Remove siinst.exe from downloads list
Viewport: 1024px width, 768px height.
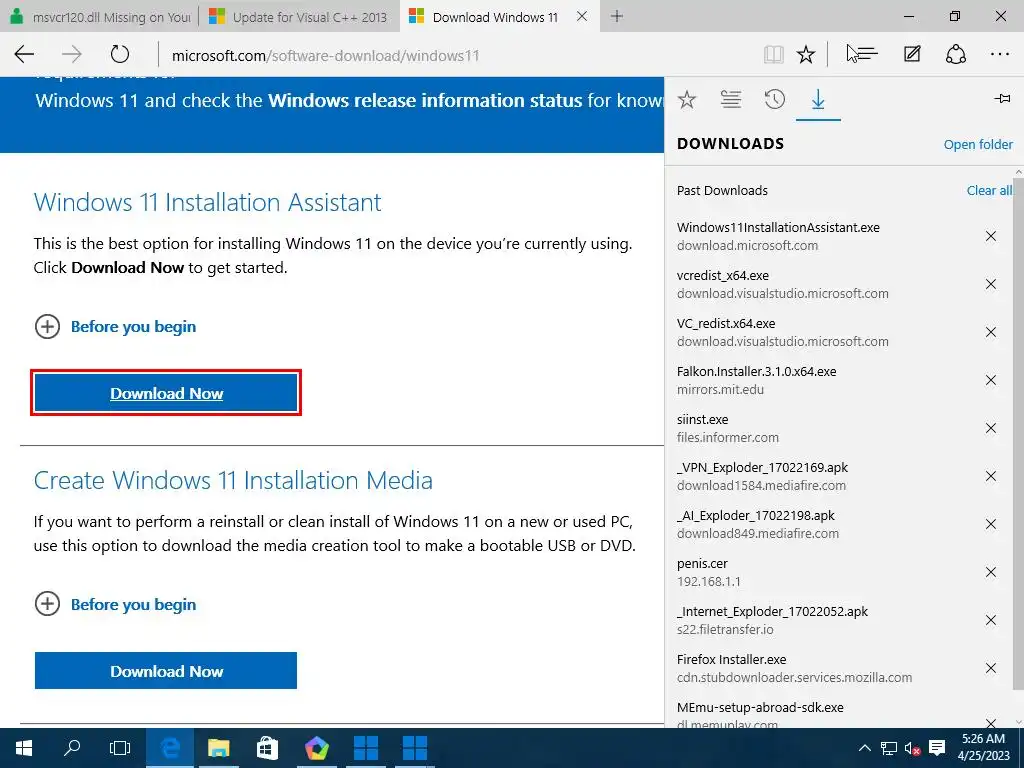coord(991,428)
